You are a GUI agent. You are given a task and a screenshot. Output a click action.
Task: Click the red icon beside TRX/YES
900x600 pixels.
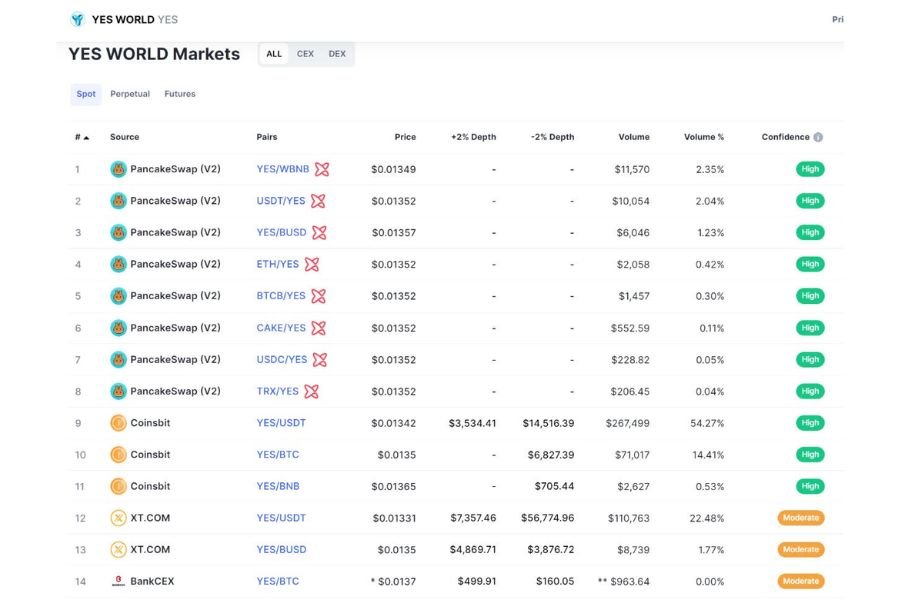[x=311, y=391]
